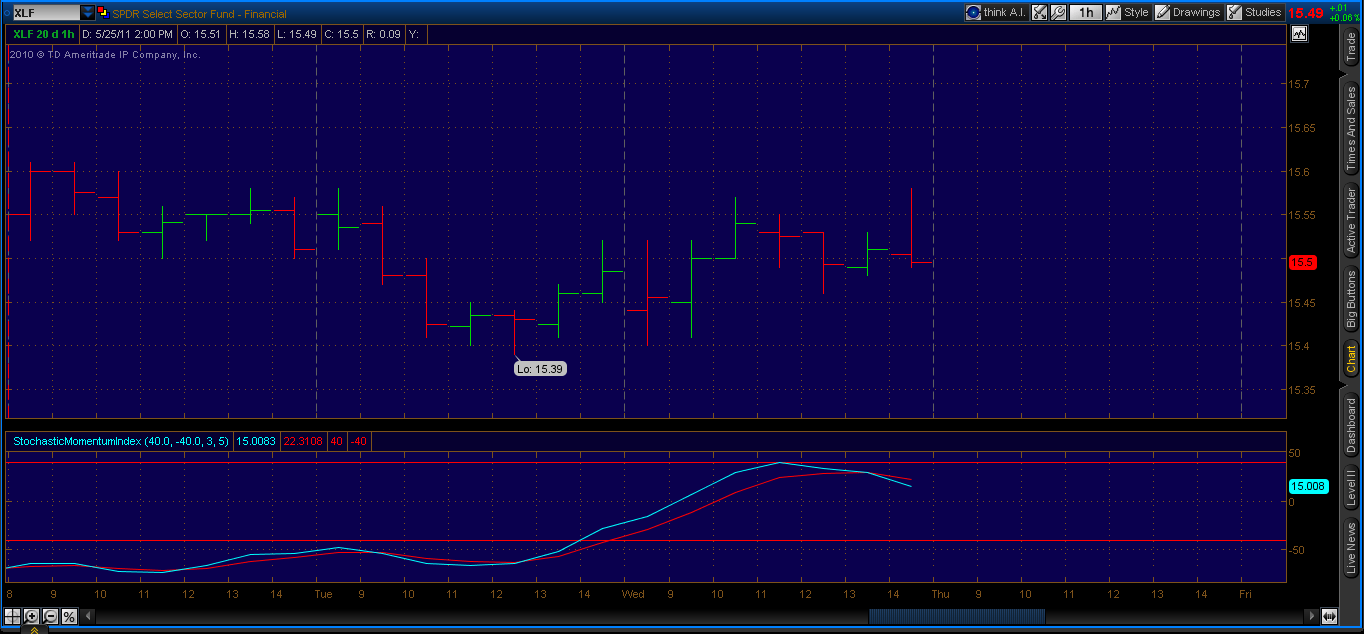This screenshot has width=1364, height=634.
Task: Open the Drawings menu
Action: point(1188,13)
